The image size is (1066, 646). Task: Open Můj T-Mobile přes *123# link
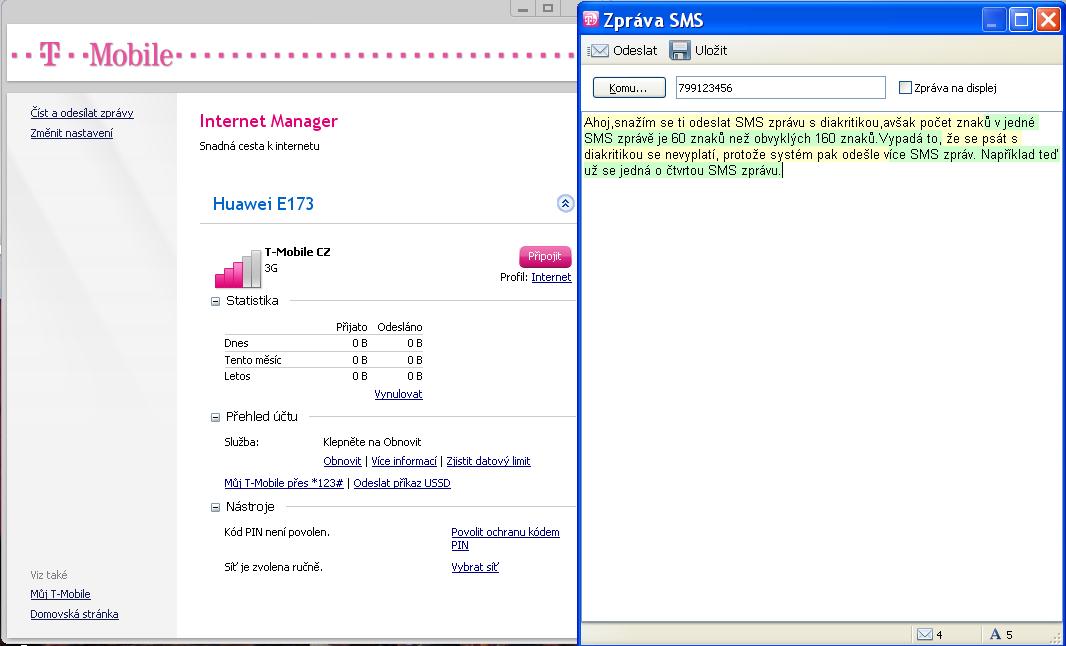(283, 483)
